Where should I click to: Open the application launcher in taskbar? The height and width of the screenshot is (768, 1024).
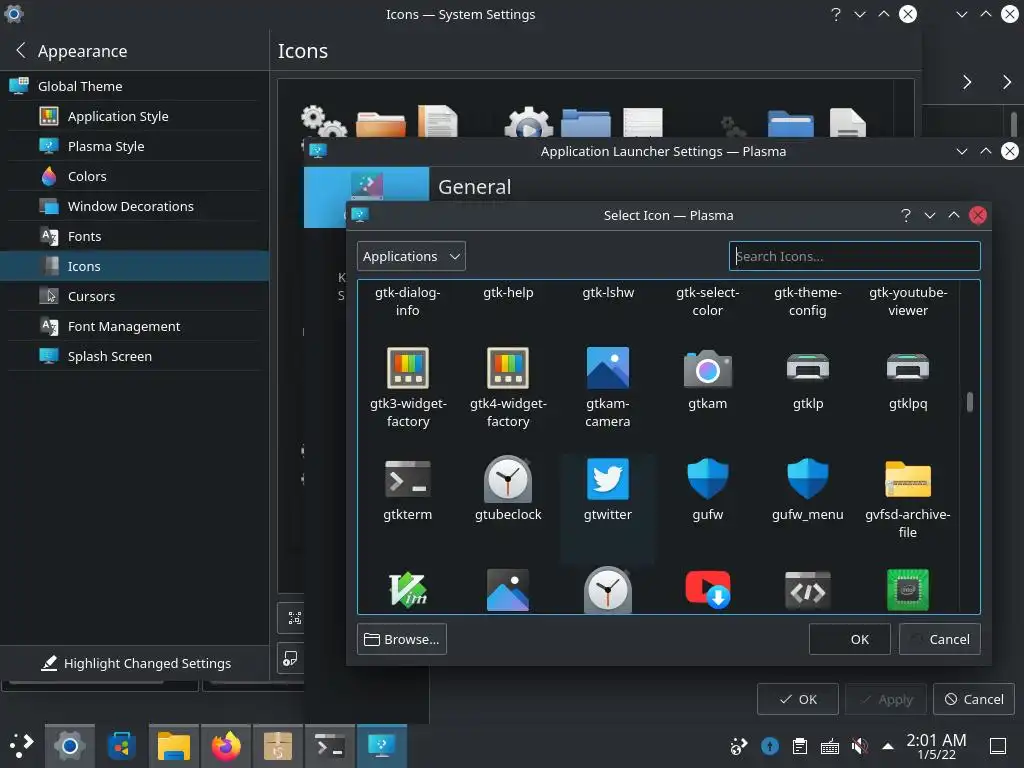(x=21, y=746)
